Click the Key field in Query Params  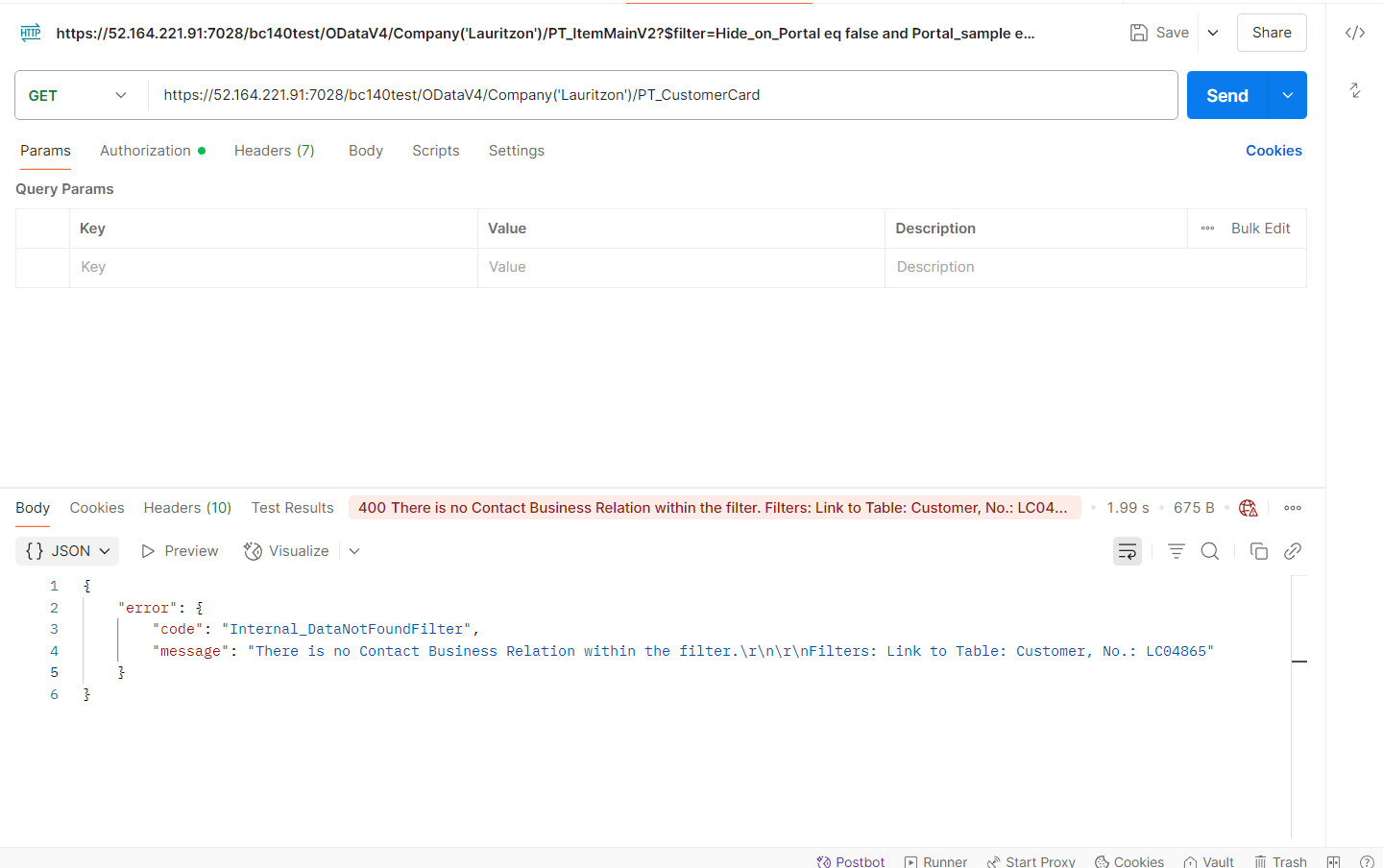tap(273, 267)
